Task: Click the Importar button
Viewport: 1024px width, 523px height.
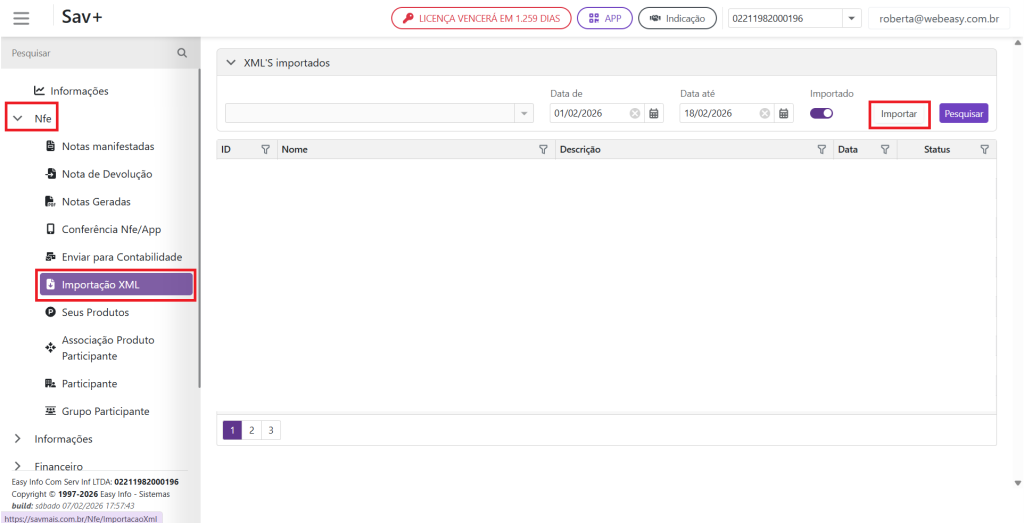Action: tap(898, 114)
